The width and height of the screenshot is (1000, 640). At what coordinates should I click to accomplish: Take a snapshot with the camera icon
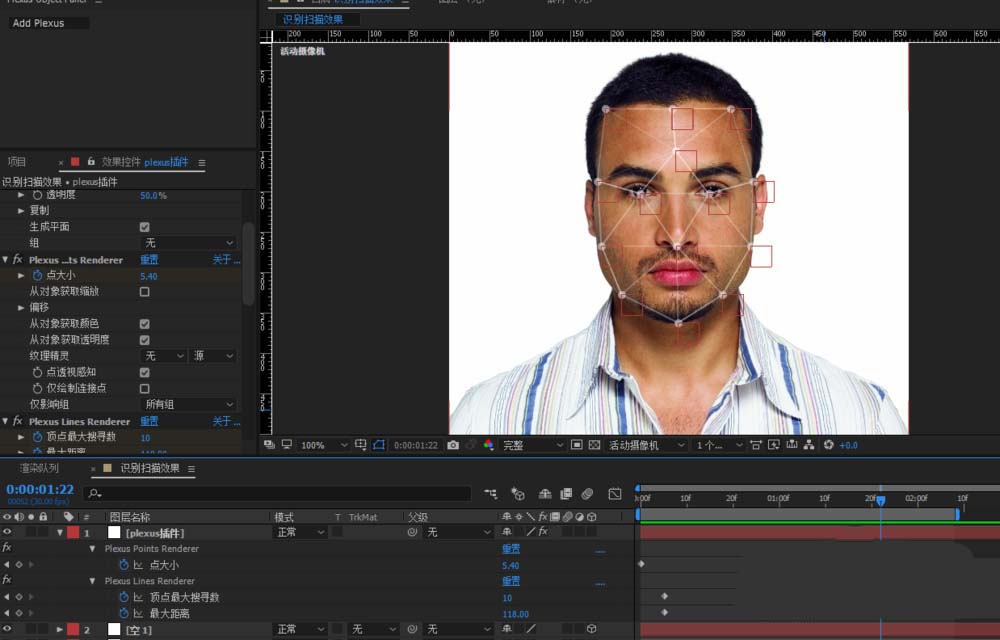coord(453,445)
